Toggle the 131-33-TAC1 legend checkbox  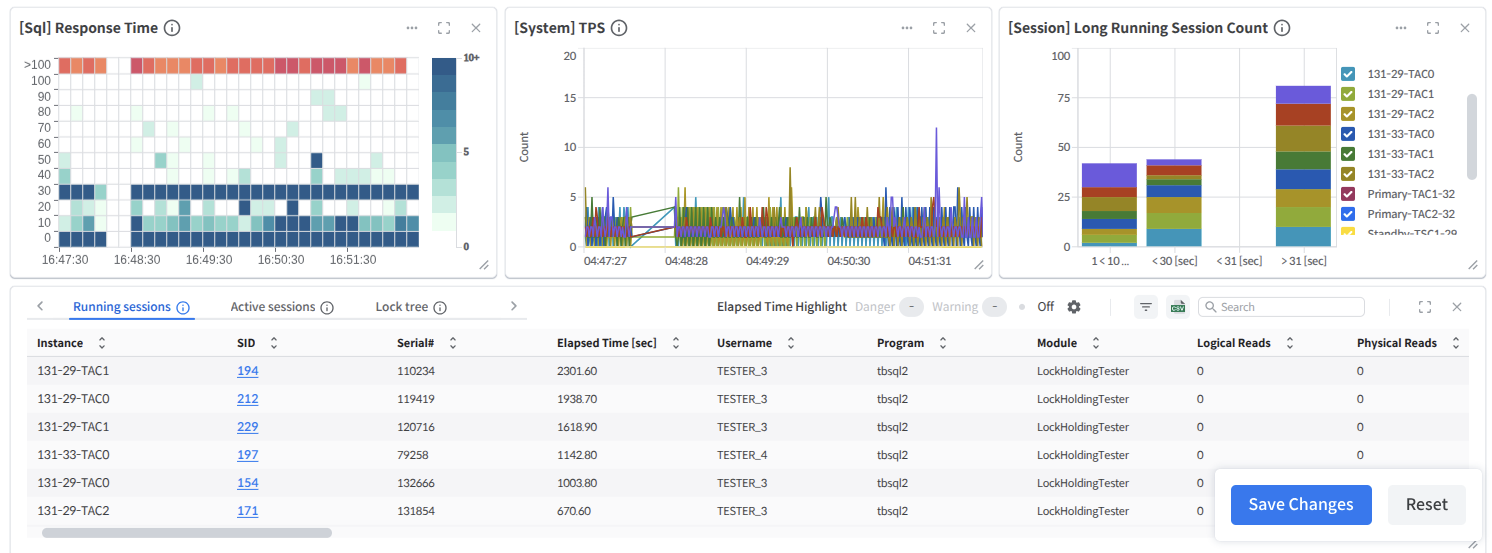(1348, 154)
